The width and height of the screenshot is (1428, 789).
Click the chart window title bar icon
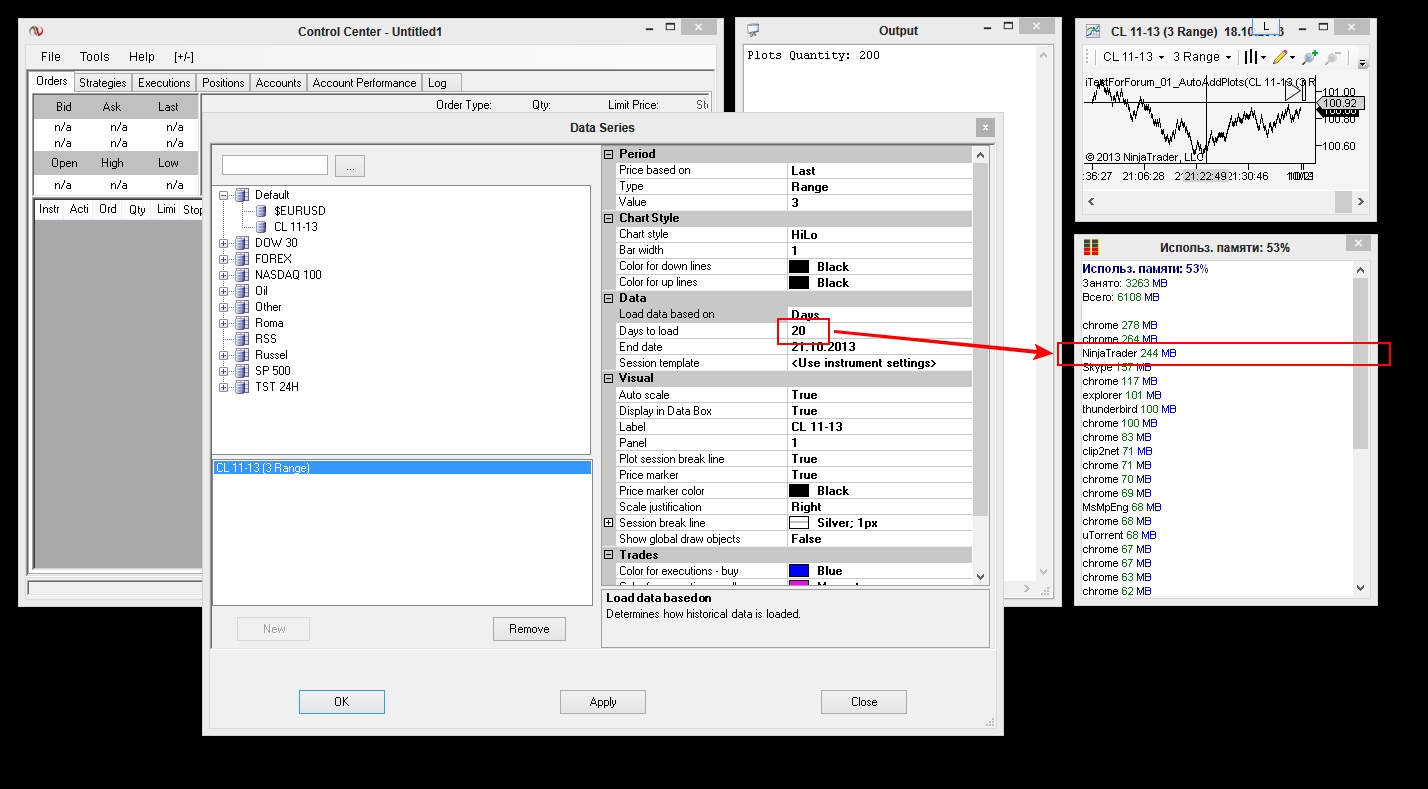1094,31
